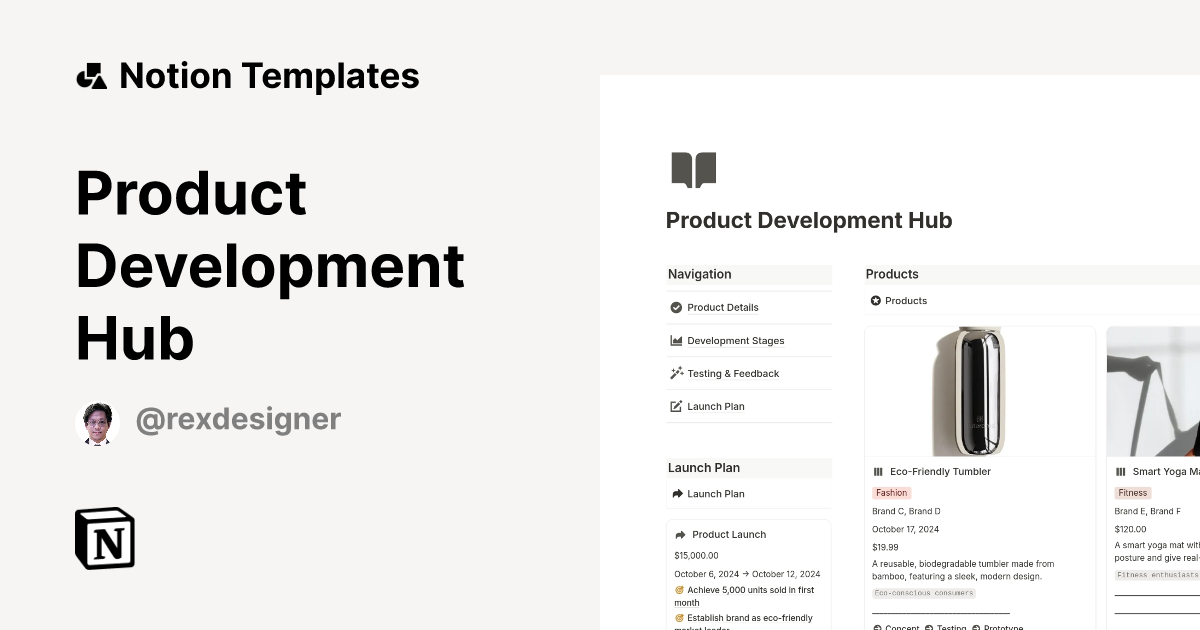Screen dimensions: 1200x630
Task: Click the Development Stages chart icon
Action: pyautogui.click(x=676, y=340)
